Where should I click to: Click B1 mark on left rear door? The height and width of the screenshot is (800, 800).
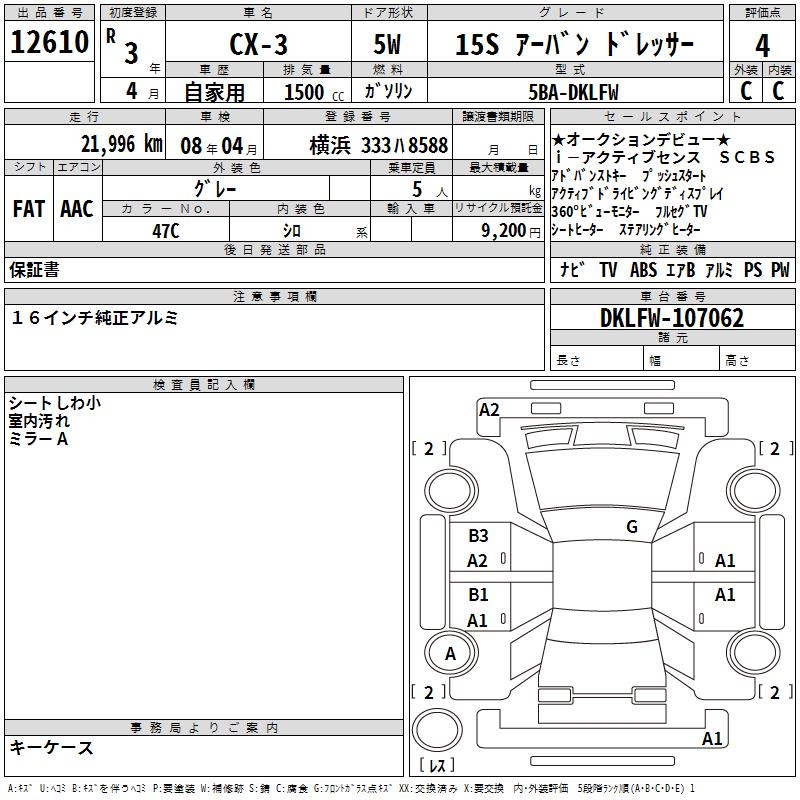(x=478, y=595)
